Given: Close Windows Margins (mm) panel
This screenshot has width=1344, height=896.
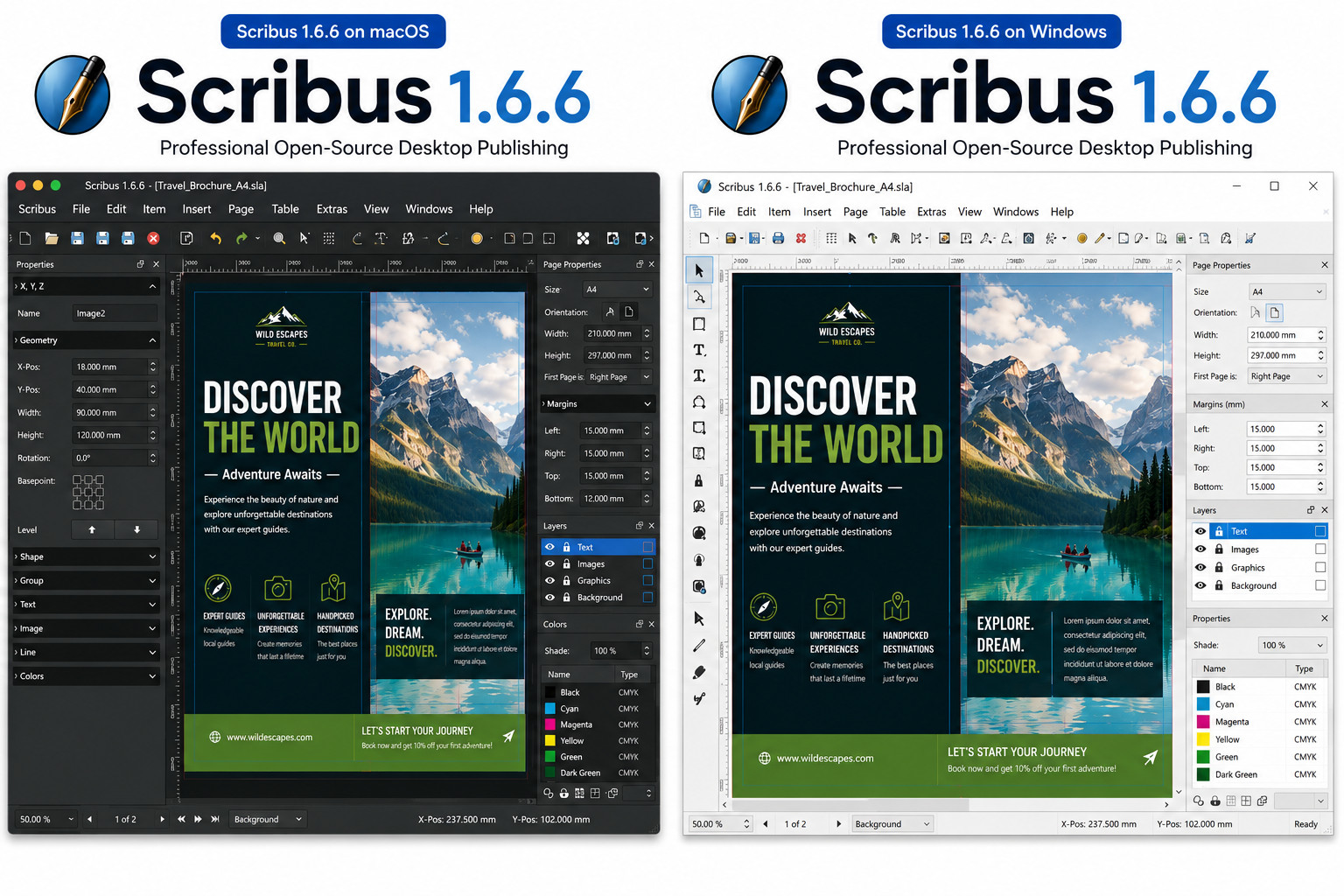Looking at the screenshot, I should point(1325,404).
